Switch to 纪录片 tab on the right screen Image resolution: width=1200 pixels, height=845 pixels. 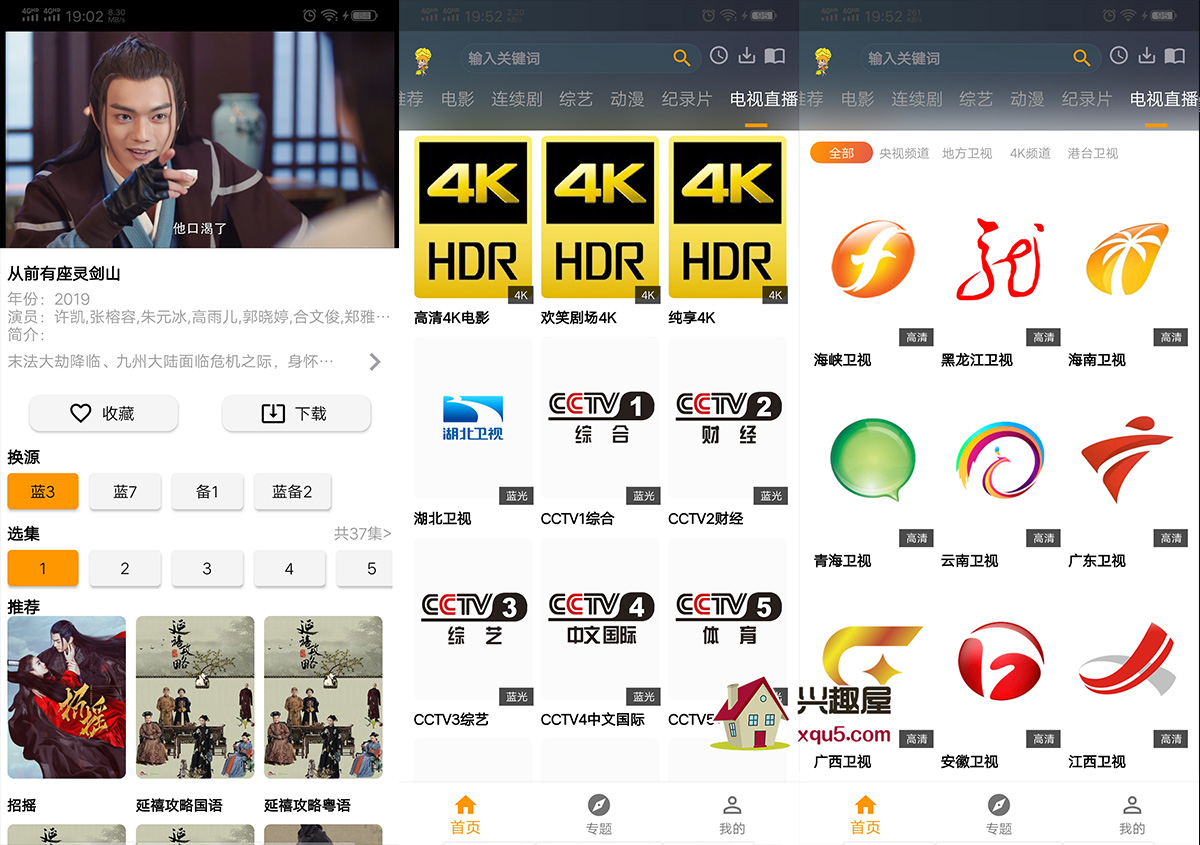click(1087, 99)
